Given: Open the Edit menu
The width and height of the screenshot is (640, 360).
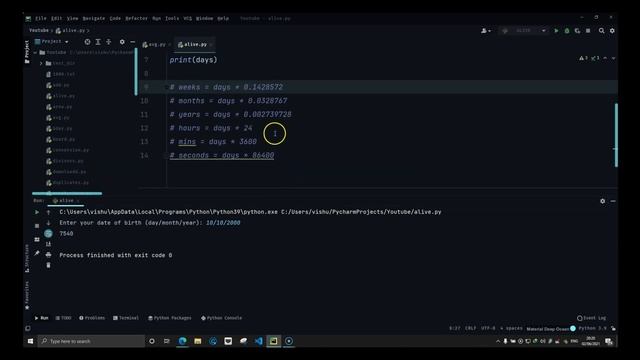Looking at the screenshot, I should tap(57, 18).
